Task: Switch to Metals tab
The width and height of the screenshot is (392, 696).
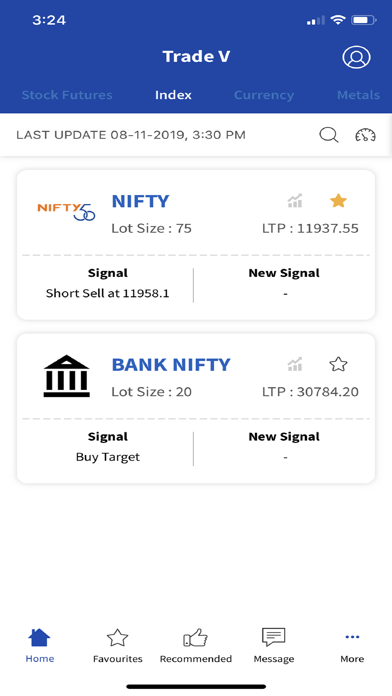Action: click(358, 95)
